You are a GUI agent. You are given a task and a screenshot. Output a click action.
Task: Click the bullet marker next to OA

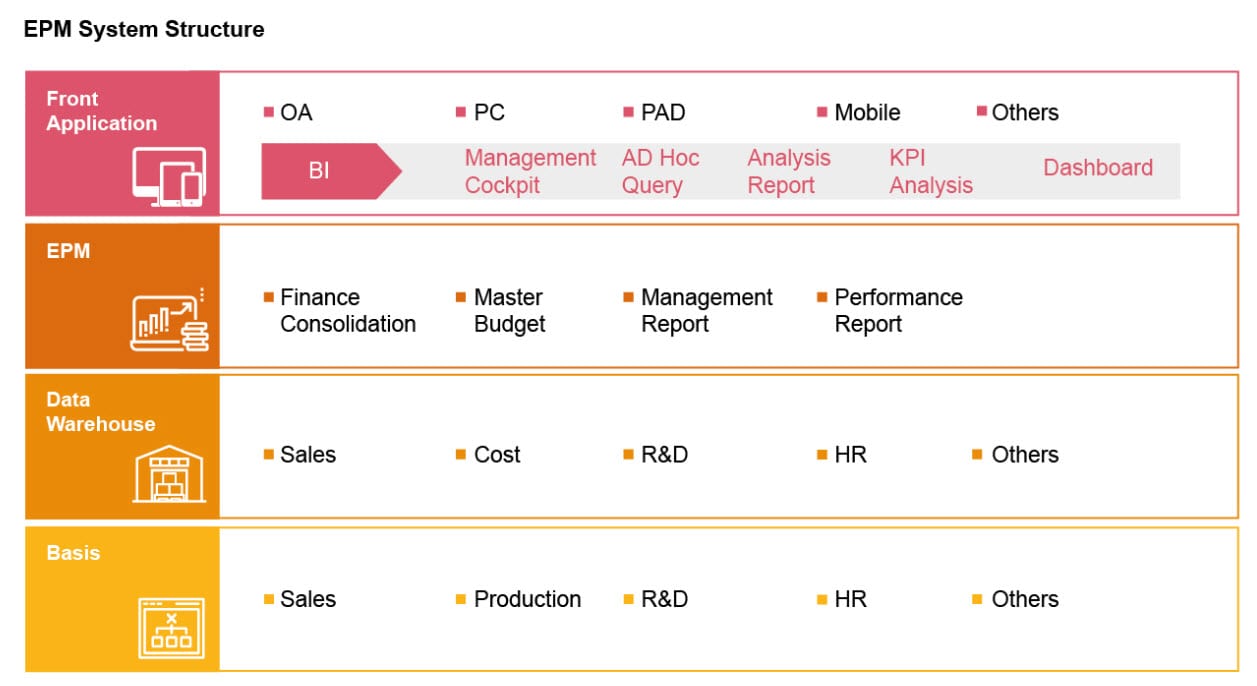pyautogui.click(x=268, y=113)
